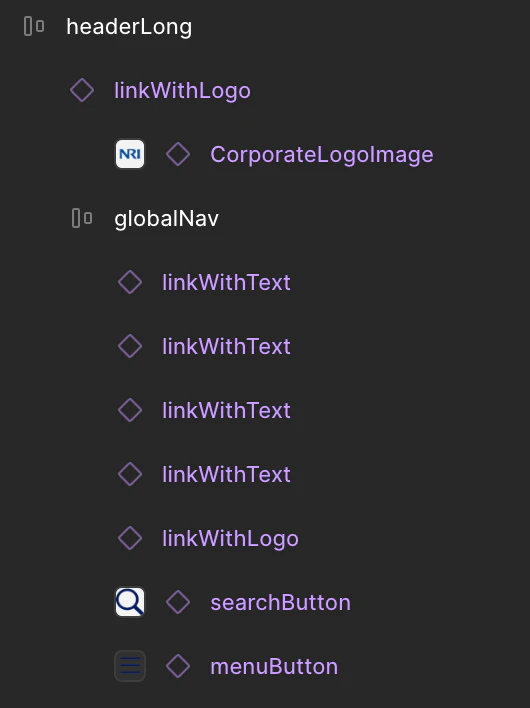
Task: Click the diamond icon next to CorporateLogoImage
Action: pyautogui.click(x=178, y=154)
